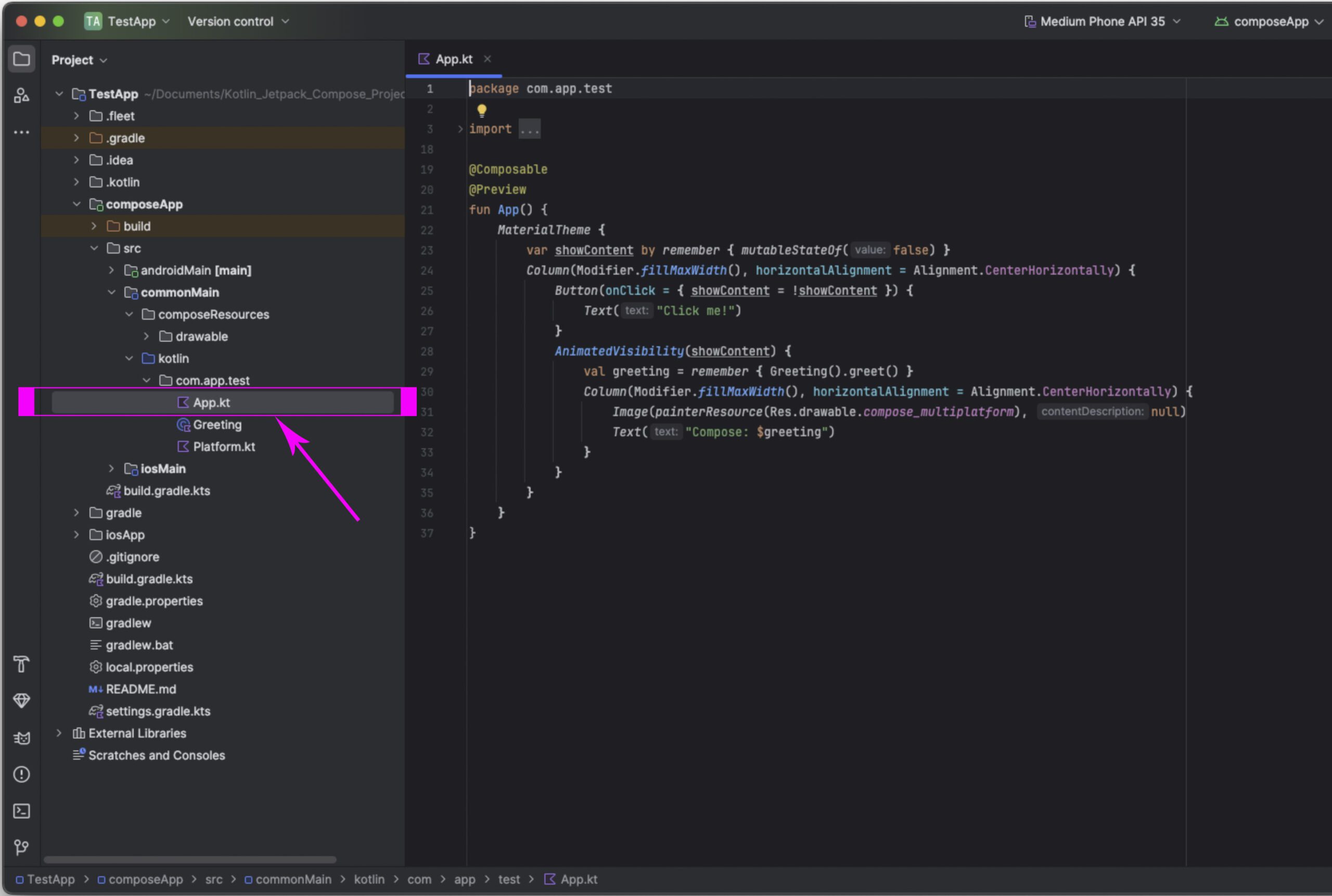Click the project panel horizontal scrollbar
The width and height of the screenshot is (1332, 896).
(x=190, y=860)
